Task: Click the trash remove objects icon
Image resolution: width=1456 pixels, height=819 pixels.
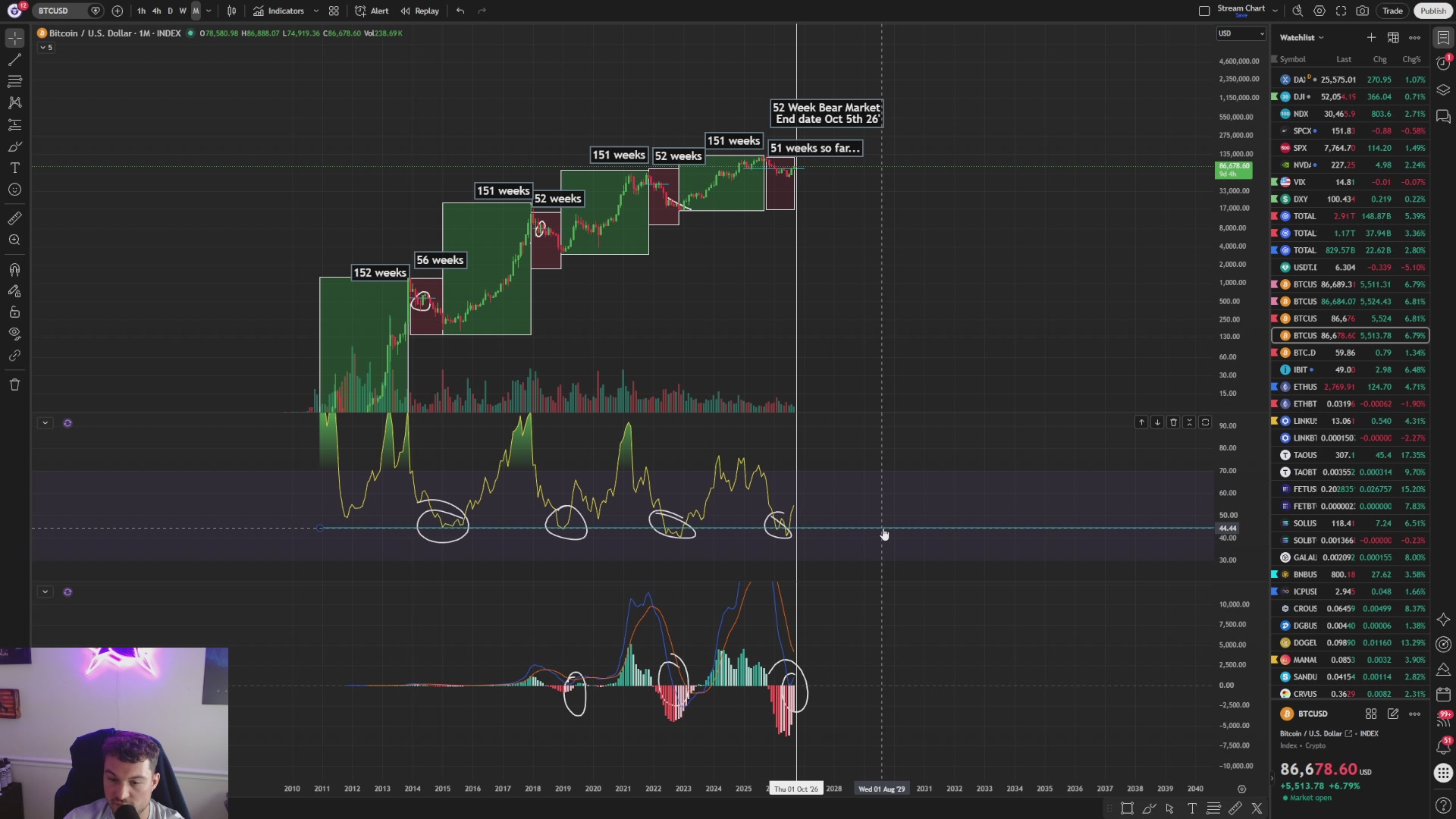Action: point(14,384)
